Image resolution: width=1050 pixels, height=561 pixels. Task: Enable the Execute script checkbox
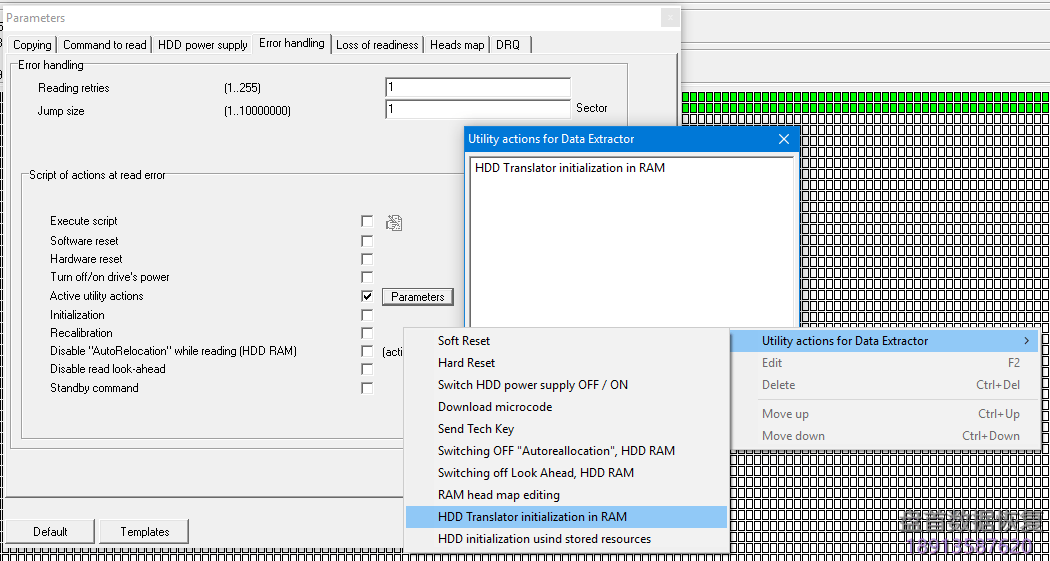pos(367,222)
